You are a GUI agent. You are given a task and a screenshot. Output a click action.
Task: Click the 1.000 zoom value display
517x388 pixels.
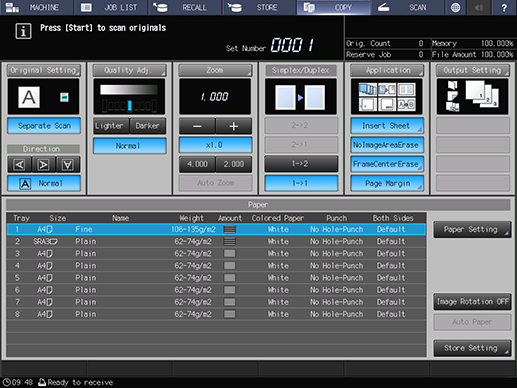click(215, 97)
